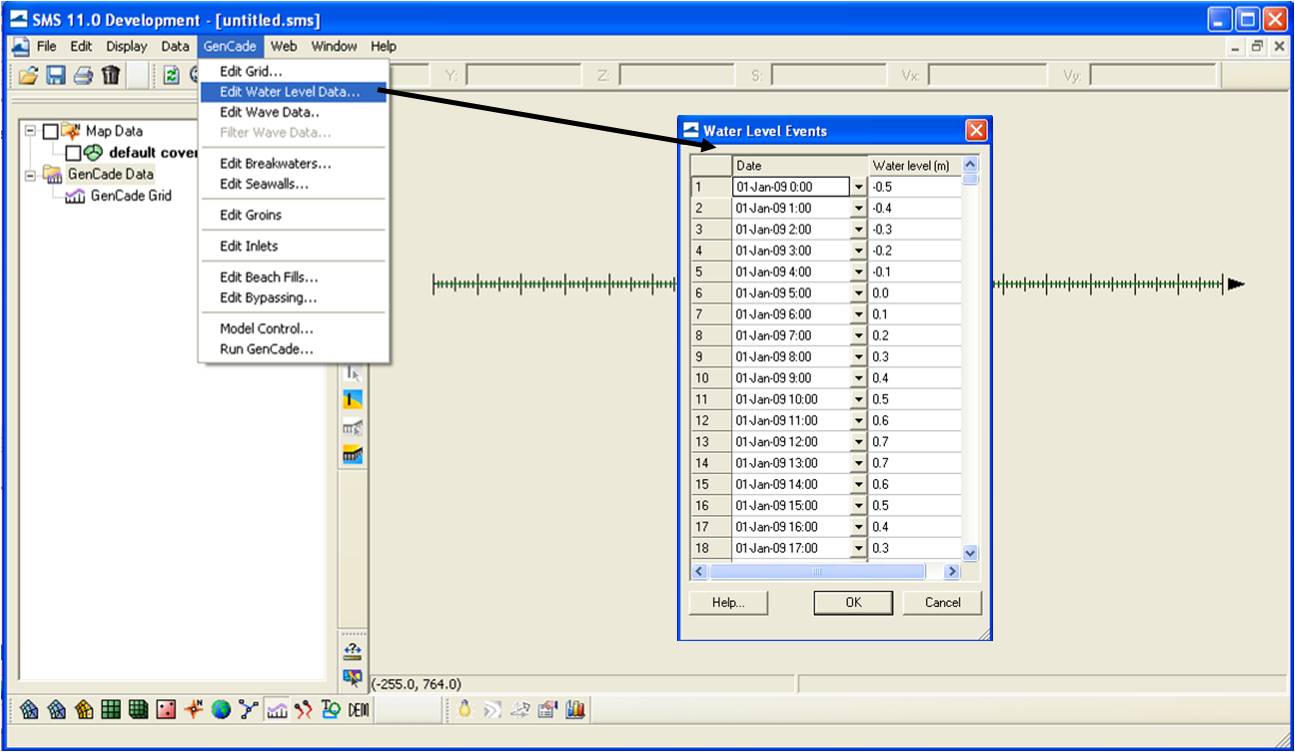This screenshot has height=752, width=1295.
Task: Collapse the Map Data tree node
Action: pos(30,131)
